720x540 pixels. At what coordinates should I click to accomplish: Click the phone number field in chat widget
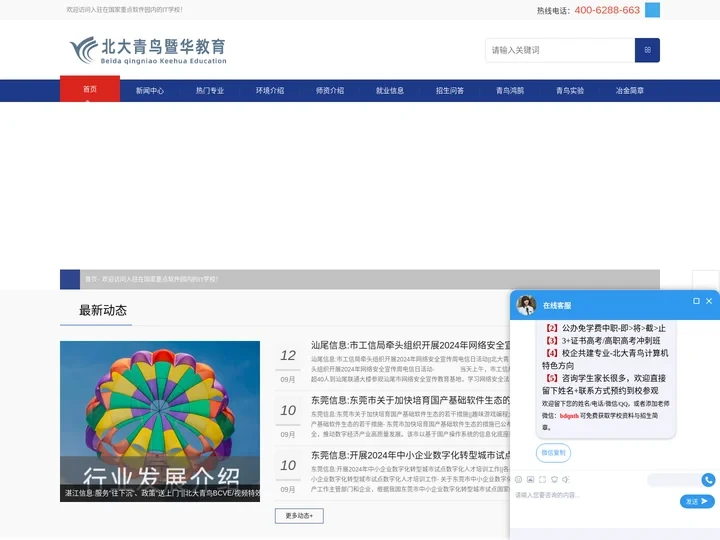674,480
